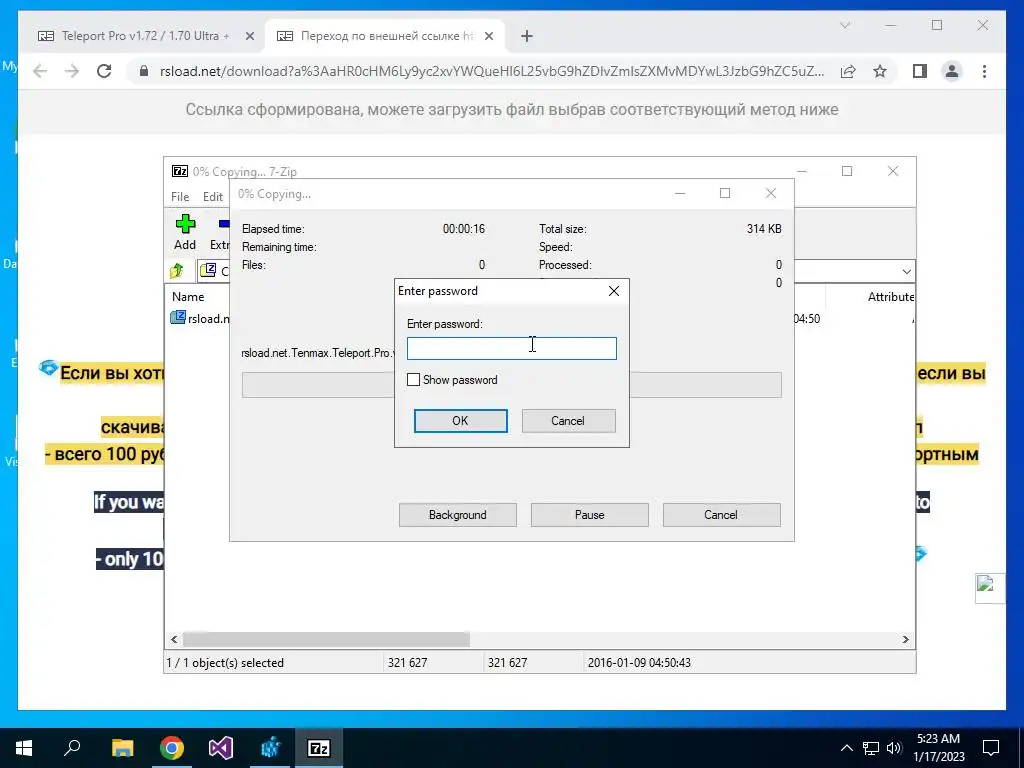Maximize the Copying progress window
Image resolution: width=1024 pixels, height=768 pixels.
(725, 193)
